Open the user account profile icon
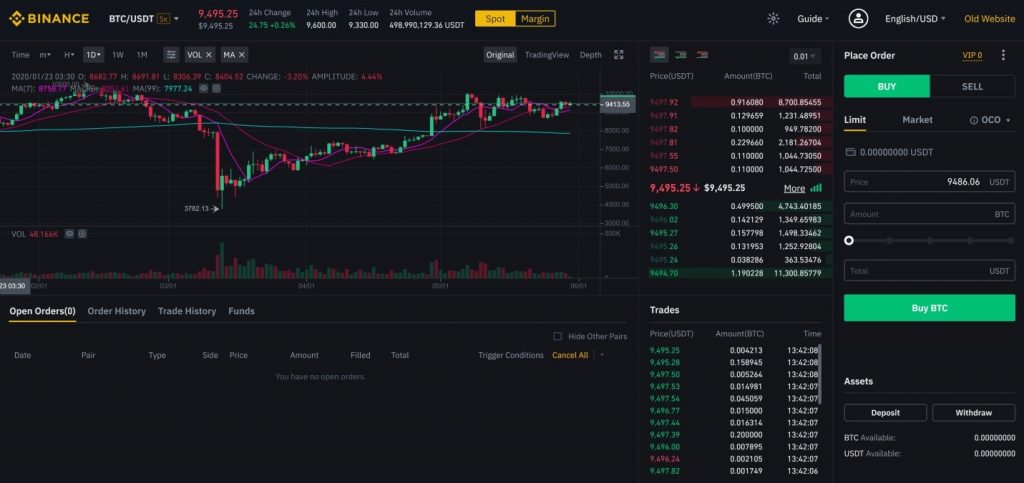The image size is (1024, 483). [x=858, y=18]
